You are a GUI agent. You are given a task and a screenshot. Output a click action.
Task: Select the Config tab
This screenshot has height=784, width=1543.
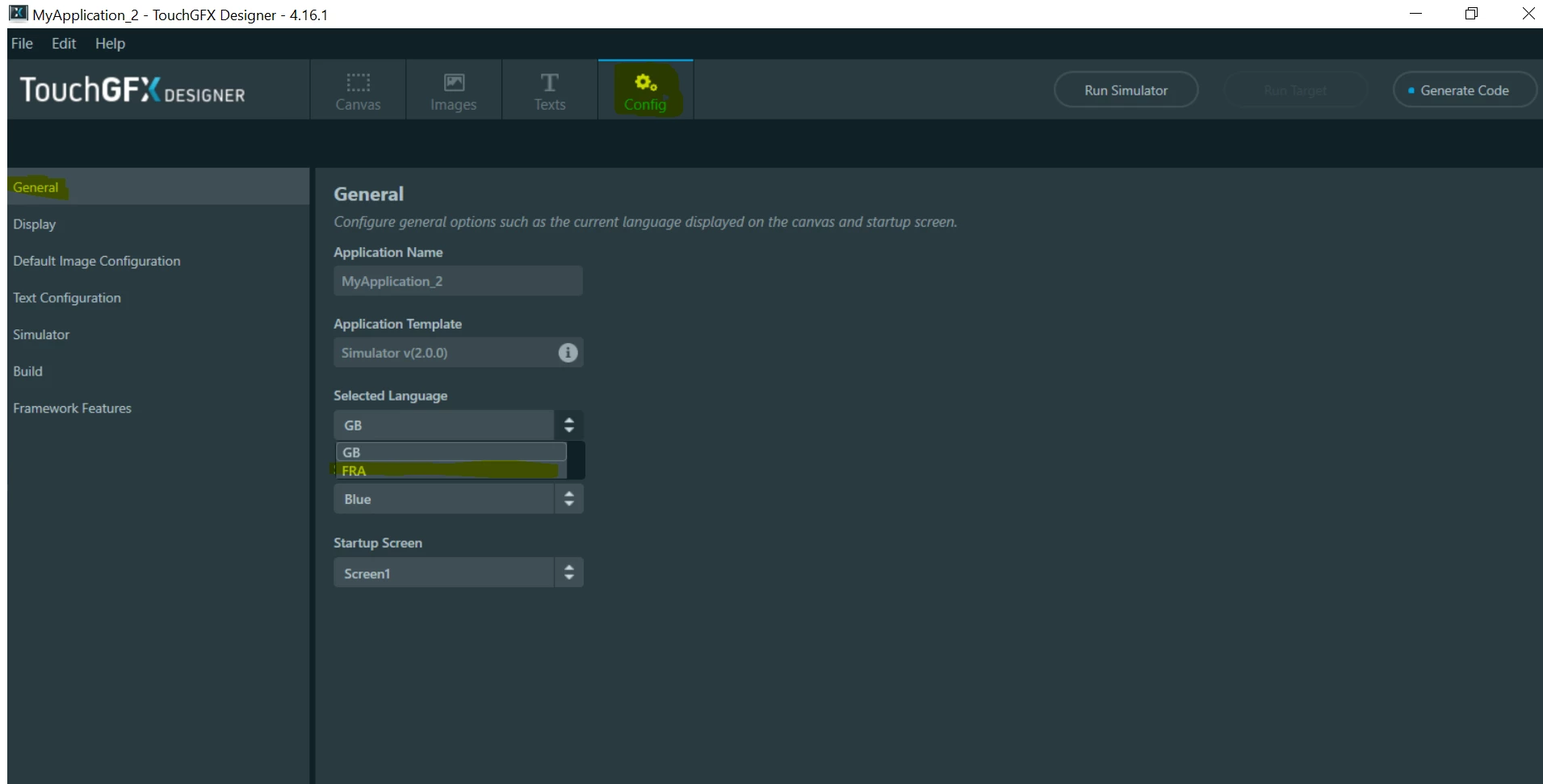pyautogui.click(x=646, y=90)
